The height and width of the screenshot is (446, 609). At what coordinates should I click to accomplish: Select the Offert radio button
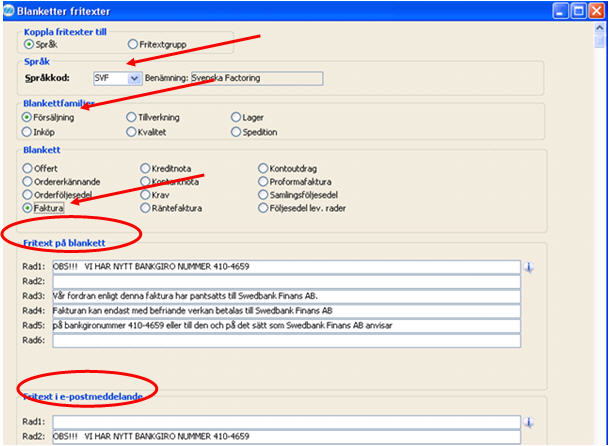[28, 168]
